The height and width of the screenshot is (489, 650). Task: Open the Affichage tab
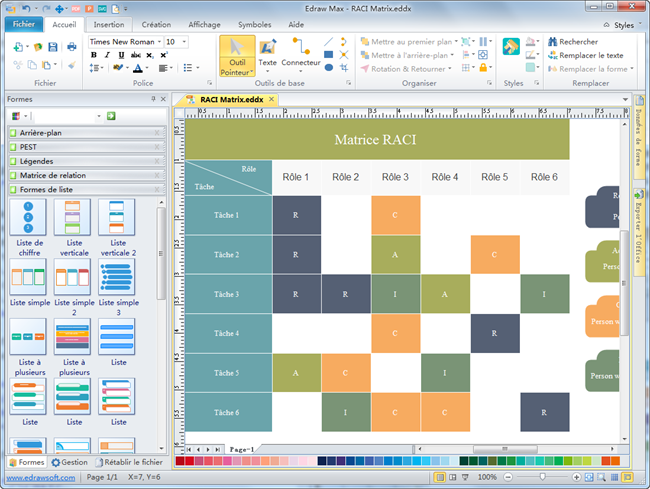pyautogui.click(x=205, y=24)
